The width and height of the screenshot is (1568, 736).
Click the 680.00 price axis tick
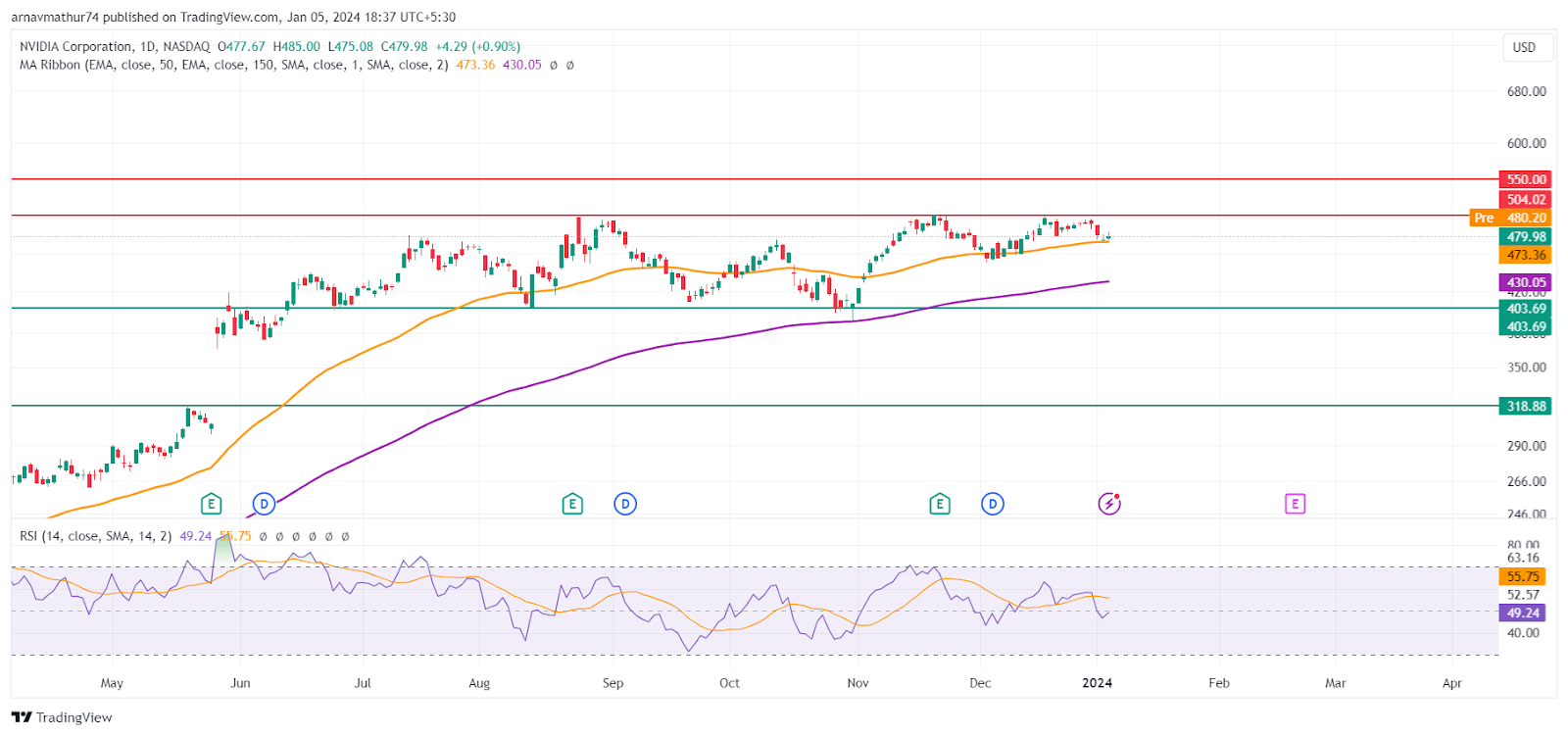[1526, 91]
